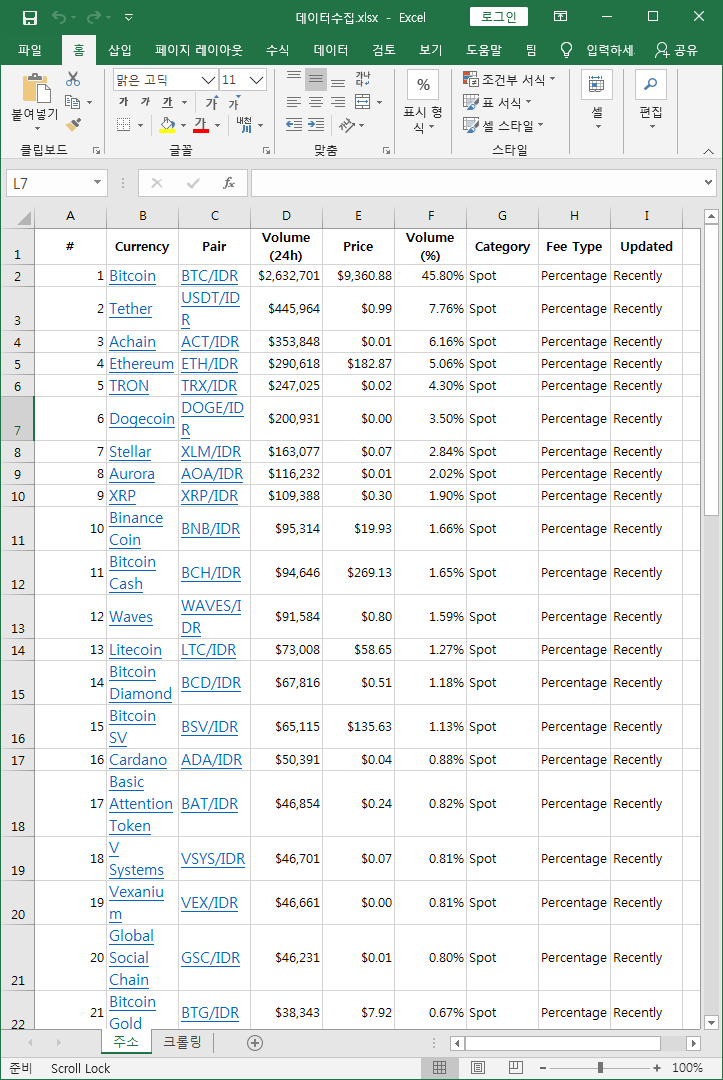Click the Bitcoin hyperlink in cell B2

click(132, 276)
